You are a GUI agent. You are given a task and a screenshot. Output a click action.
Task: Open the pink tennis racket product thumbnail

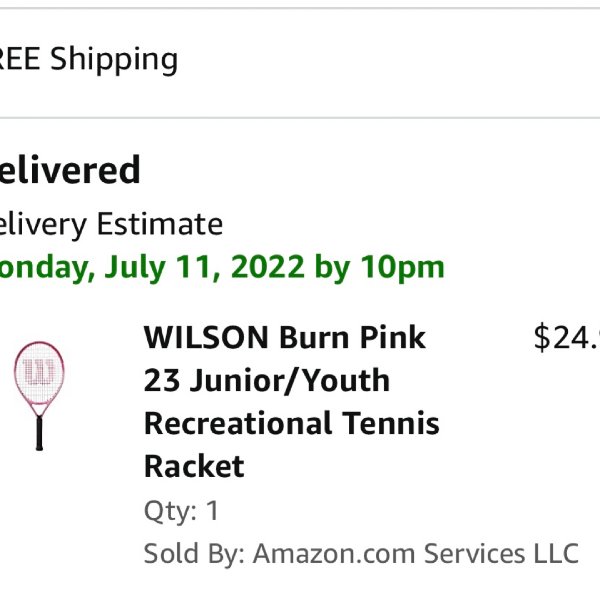(39, 396)
